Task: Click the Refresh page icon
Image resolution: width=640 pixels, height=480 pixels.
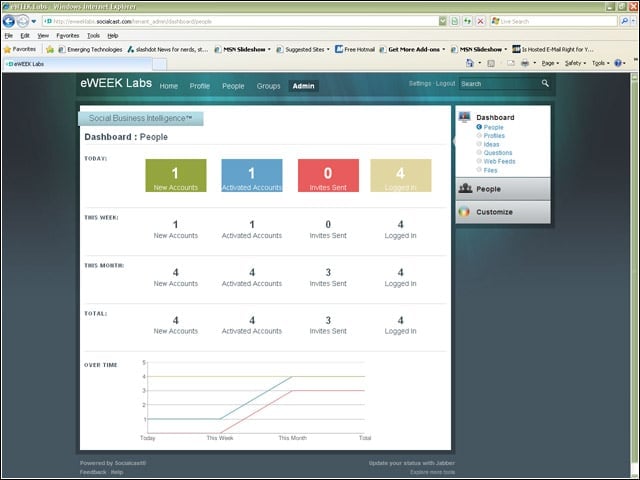Action: [467, 21]
